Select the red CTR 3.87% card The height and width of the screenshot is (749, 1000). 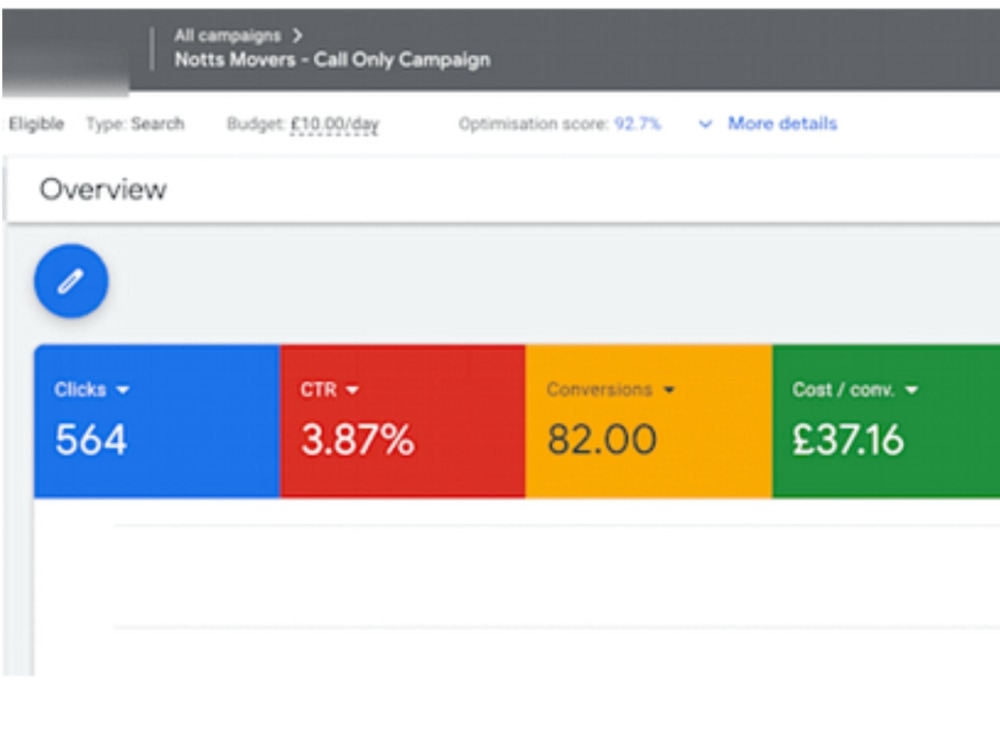pos(403,421)
